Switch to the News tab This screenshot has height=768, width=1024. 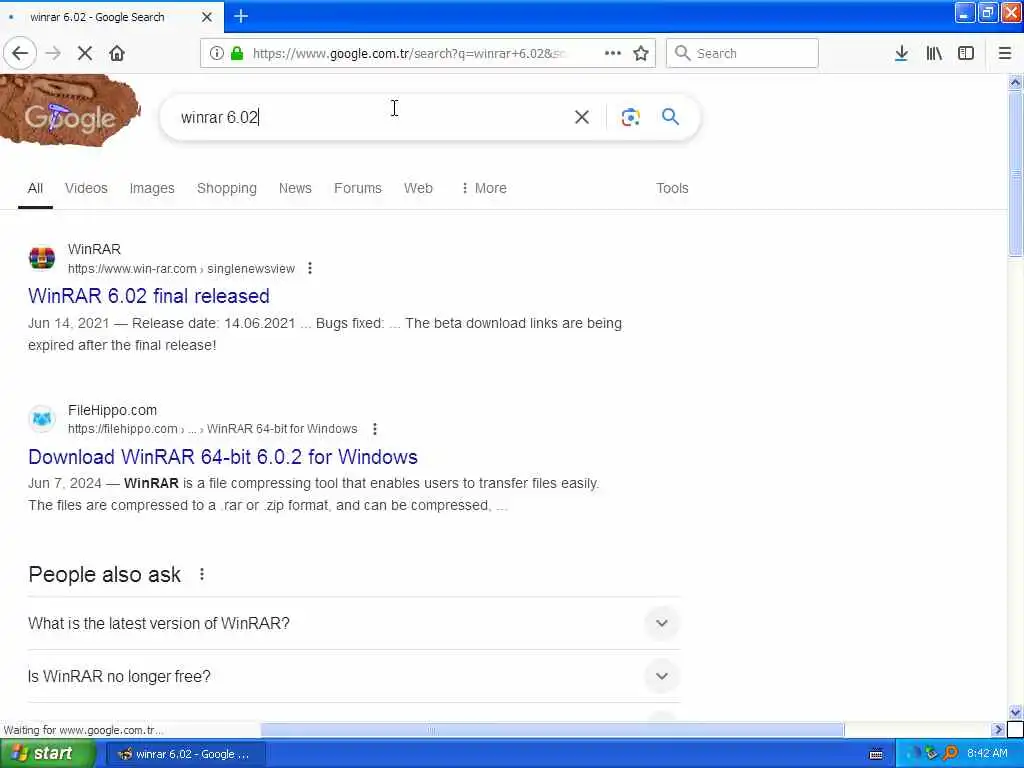point(295,188)
